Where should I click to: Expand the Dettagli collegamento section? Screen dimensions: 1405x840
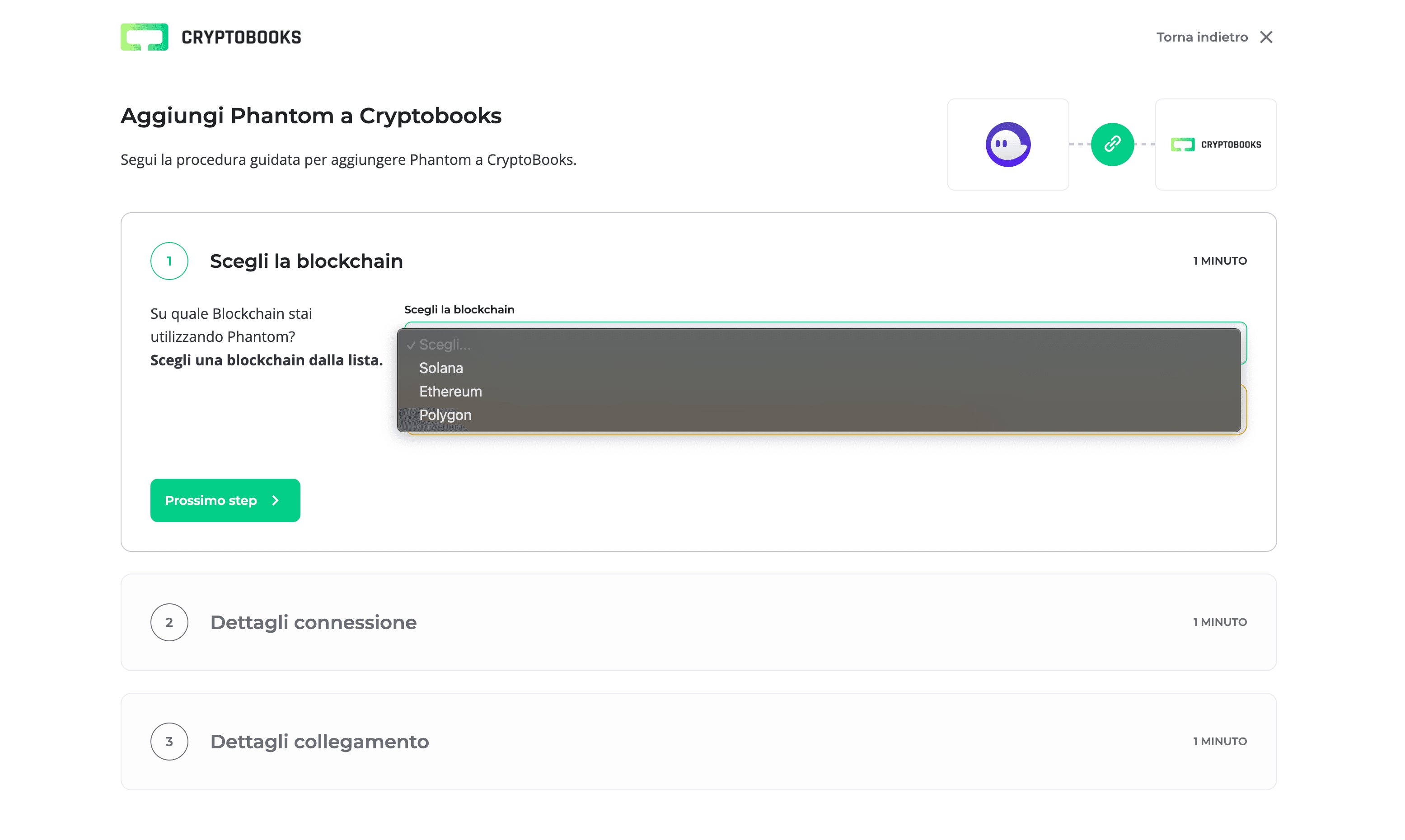319,741
